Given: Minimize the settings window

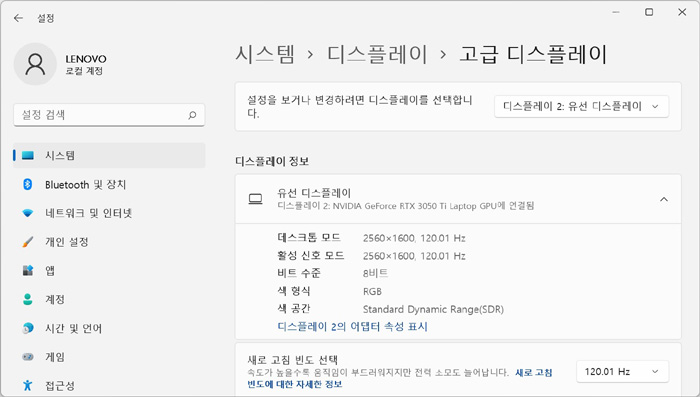Looking at the screenshot, I should [x=616, y=12].
